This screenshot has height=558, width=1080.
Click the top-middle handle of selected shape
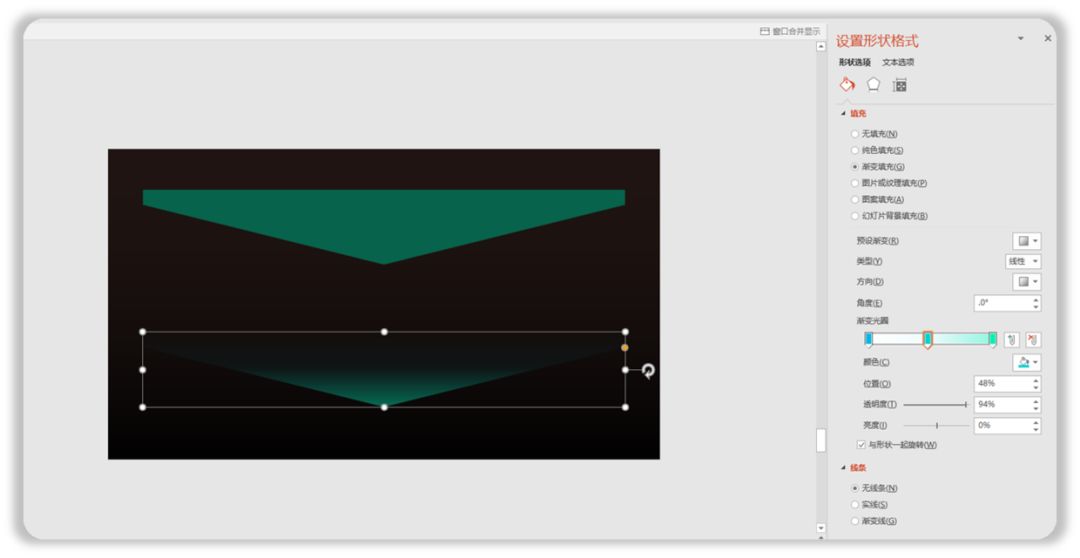click(x=384, y=332)
